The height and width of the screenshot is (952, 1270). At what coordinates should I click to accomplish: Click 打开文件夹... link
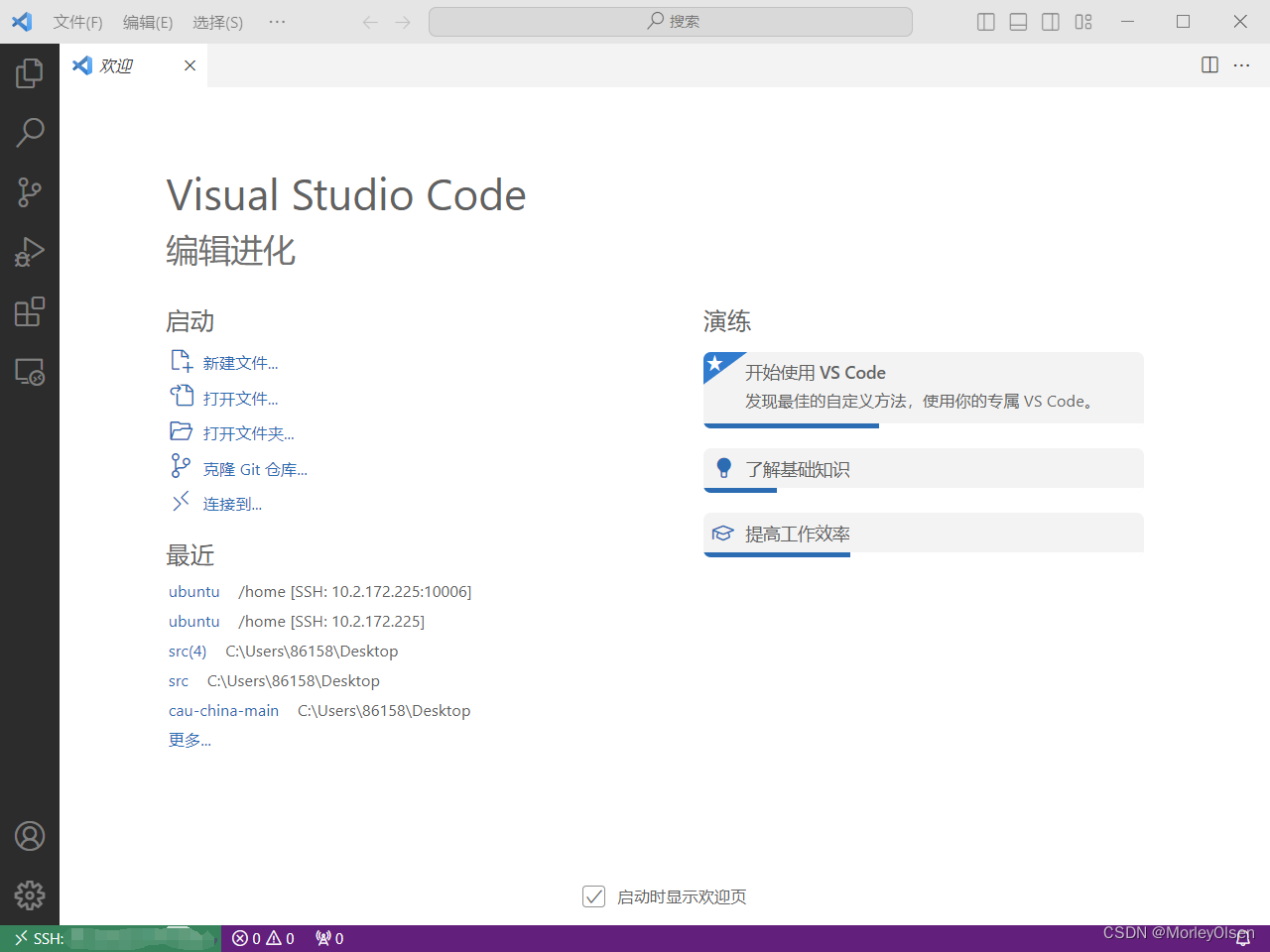[248, 433]
